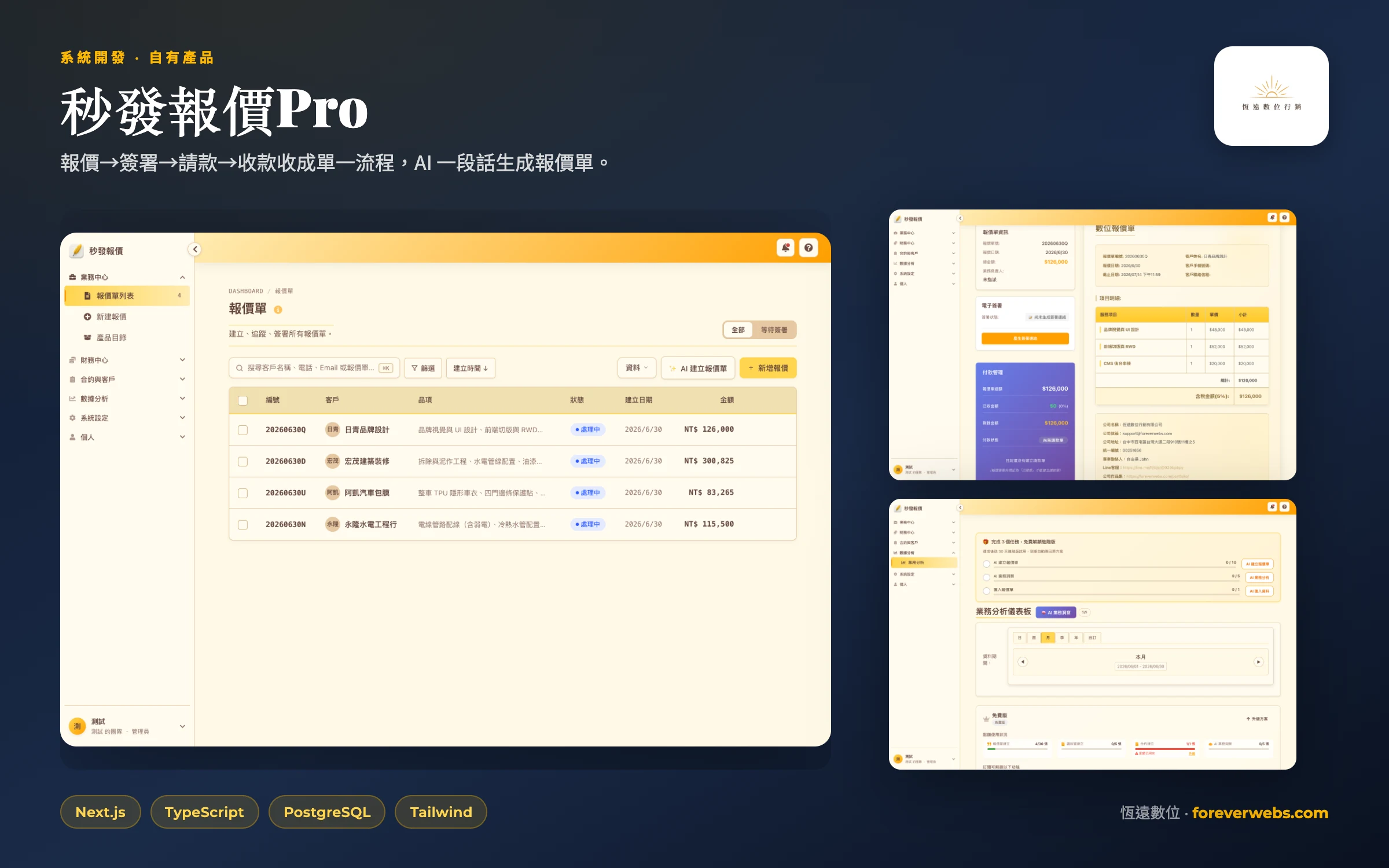Click the orange signing-link button under 電子簽署
This screenshot has width=1389, height=868.
tap(1025, 339)
